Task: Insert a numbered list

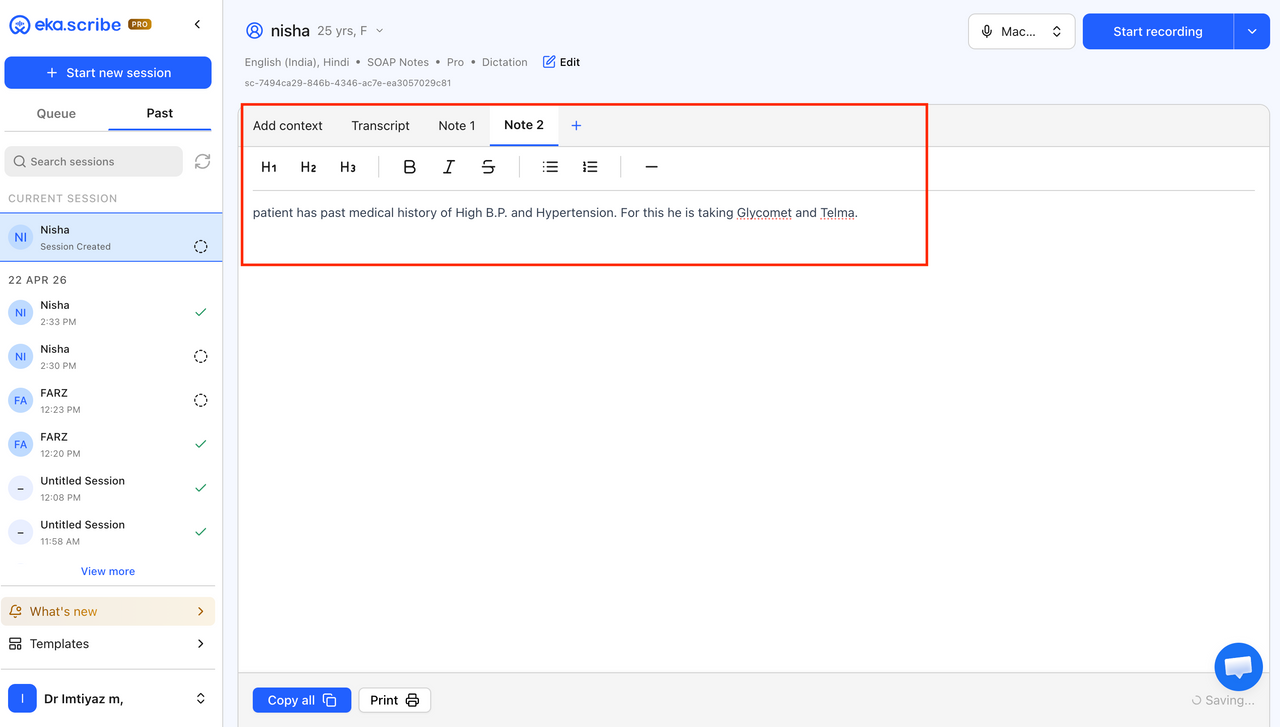Action: pyautogui.click(x=590, y=167)
